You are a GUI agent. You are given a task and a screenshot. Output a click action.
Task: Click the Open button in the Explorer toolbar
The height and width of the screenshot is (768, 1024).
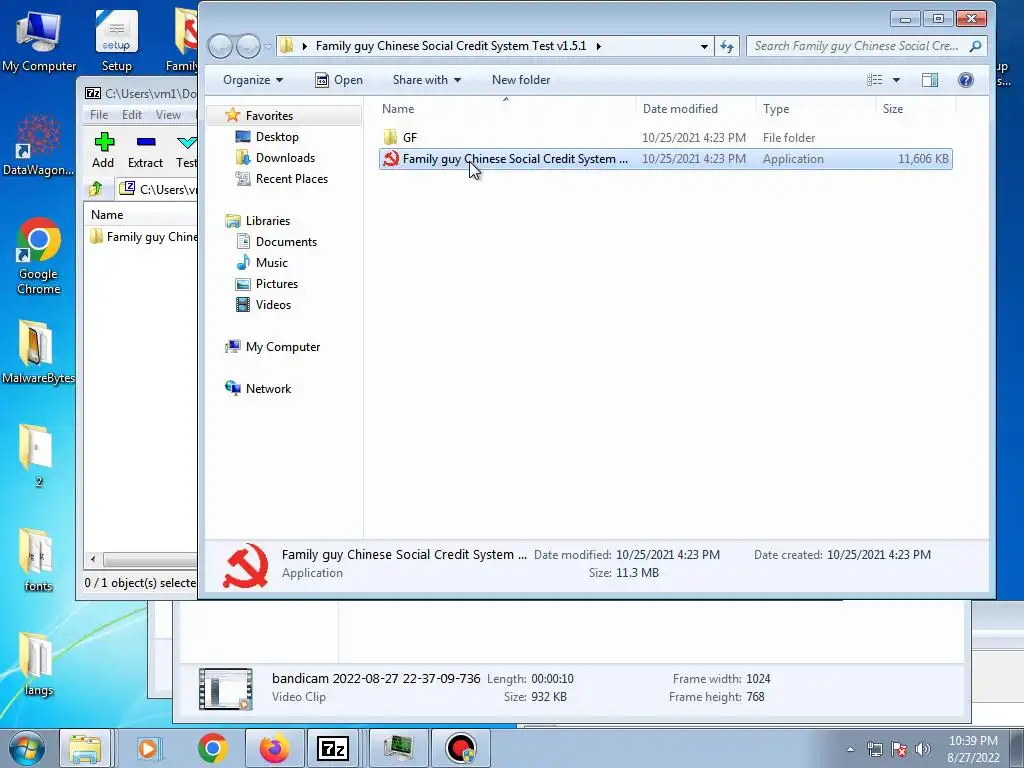[x=339, y=80]
